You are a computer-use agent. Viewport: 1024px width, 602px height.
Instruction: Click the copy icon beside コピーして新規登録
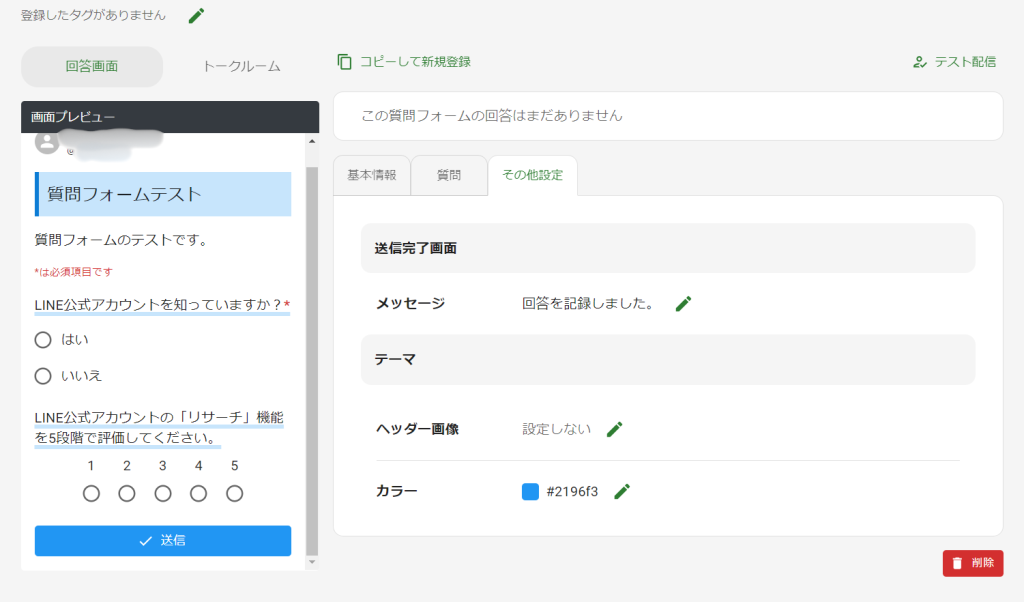point(343,61)
